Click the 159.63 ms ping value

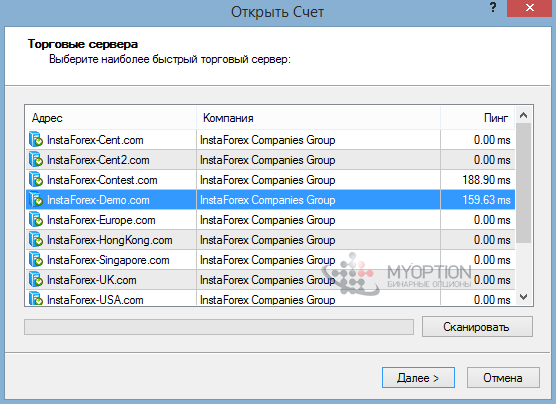[x=486, y=200]
